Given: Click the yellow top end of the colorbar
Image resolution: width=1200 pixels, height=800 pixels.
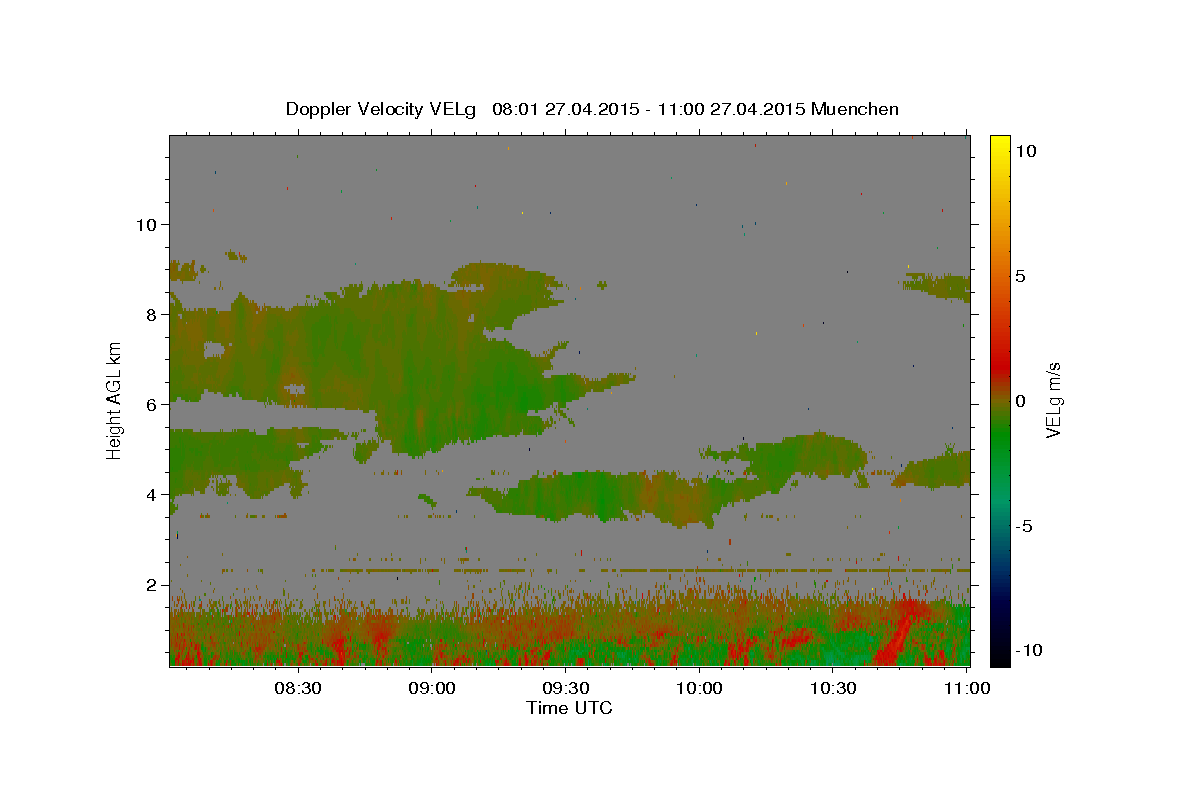Looking at the screenshot, I should (x=999, y=145).
